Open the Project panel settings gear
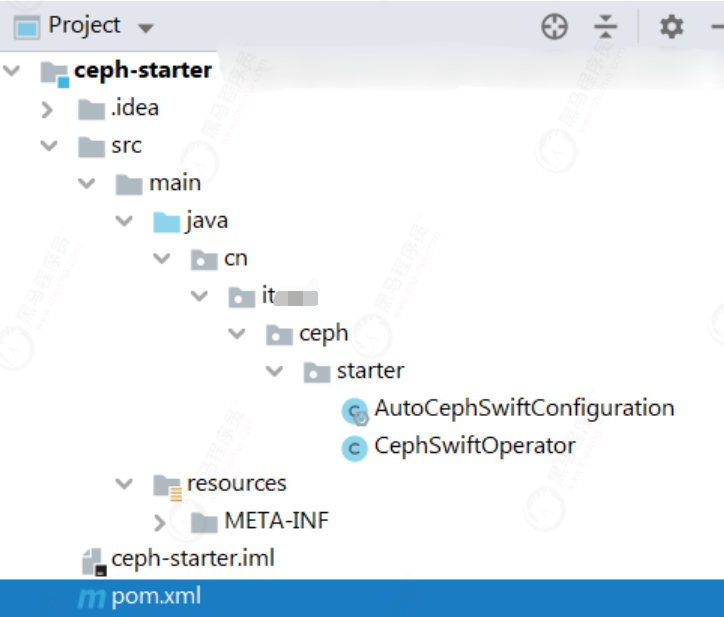724x617 pixels. coord(671,27)
